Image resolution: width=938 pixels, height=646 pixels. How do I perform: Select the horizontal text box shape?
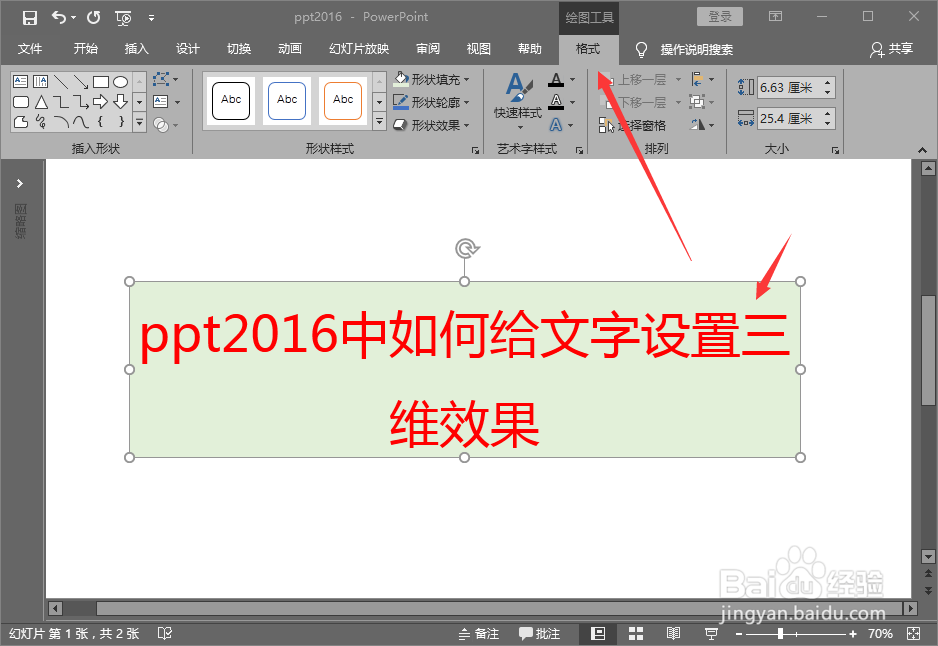coord(20,81)
